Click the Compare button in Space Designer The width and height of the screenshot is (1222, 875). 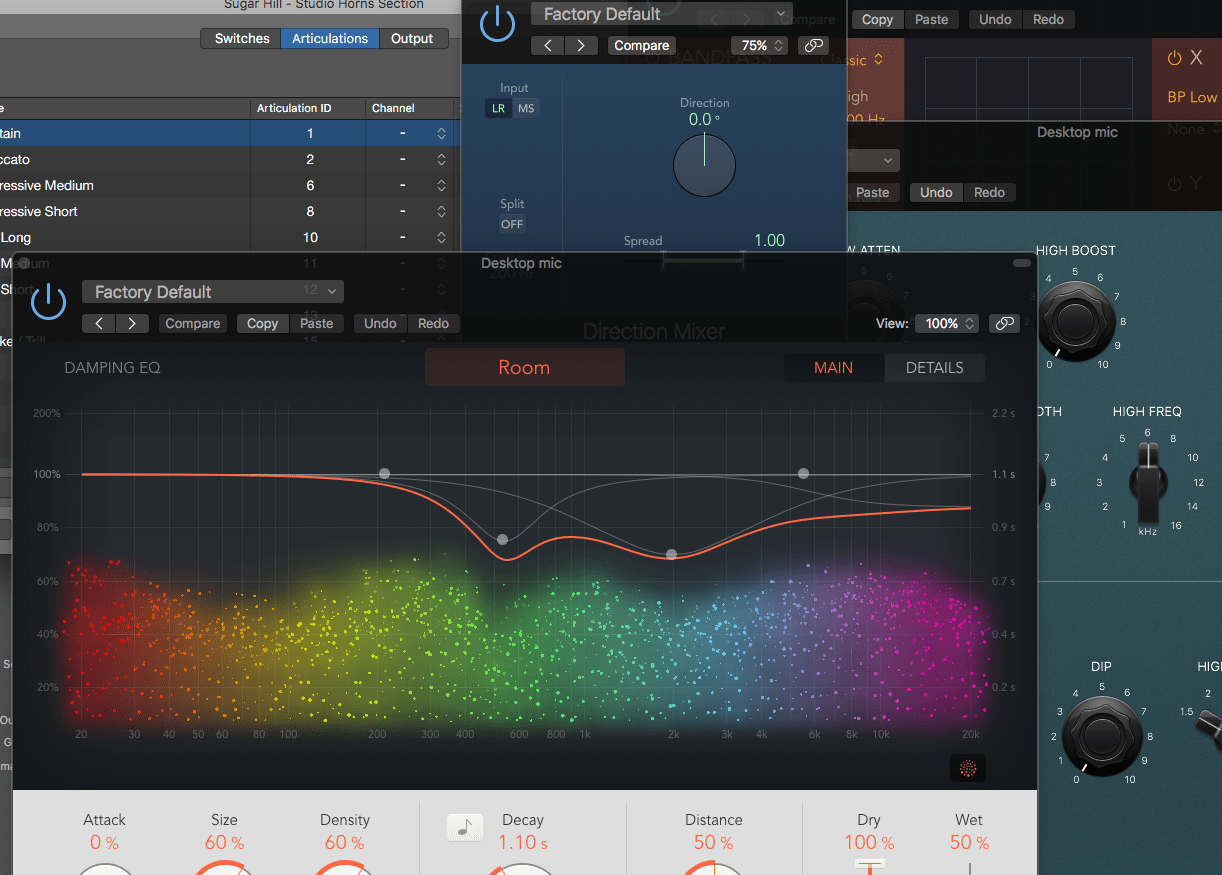pyautogui.click(x=192, y=323)
